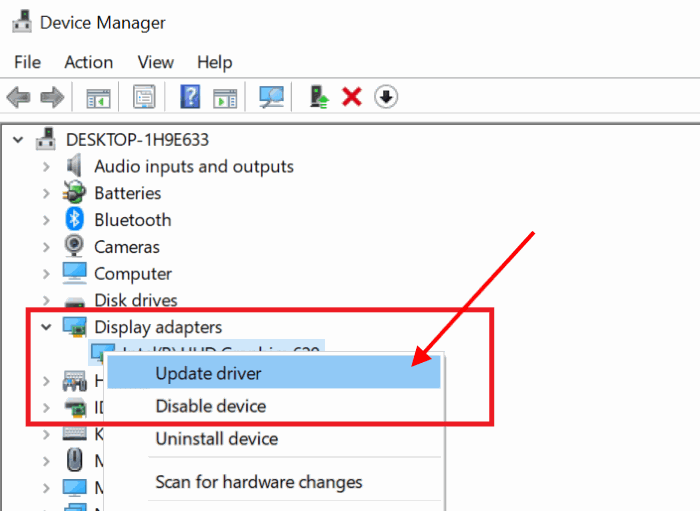
Task: Expand the chevron beside the keyboard icon
Action: tap(46, 434)
